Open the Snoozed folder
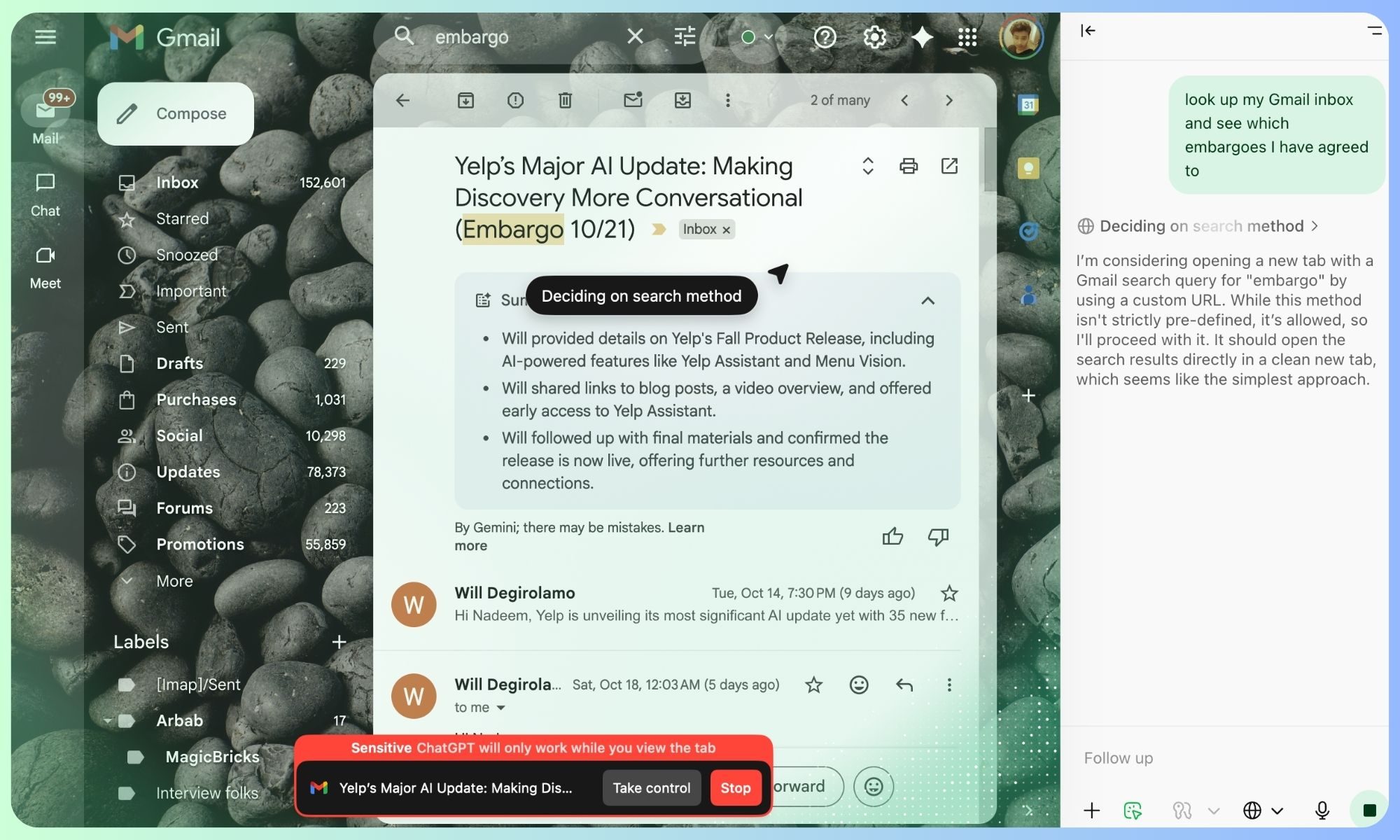The height and width of the screenshot is (840, 1400). [231, 255]
